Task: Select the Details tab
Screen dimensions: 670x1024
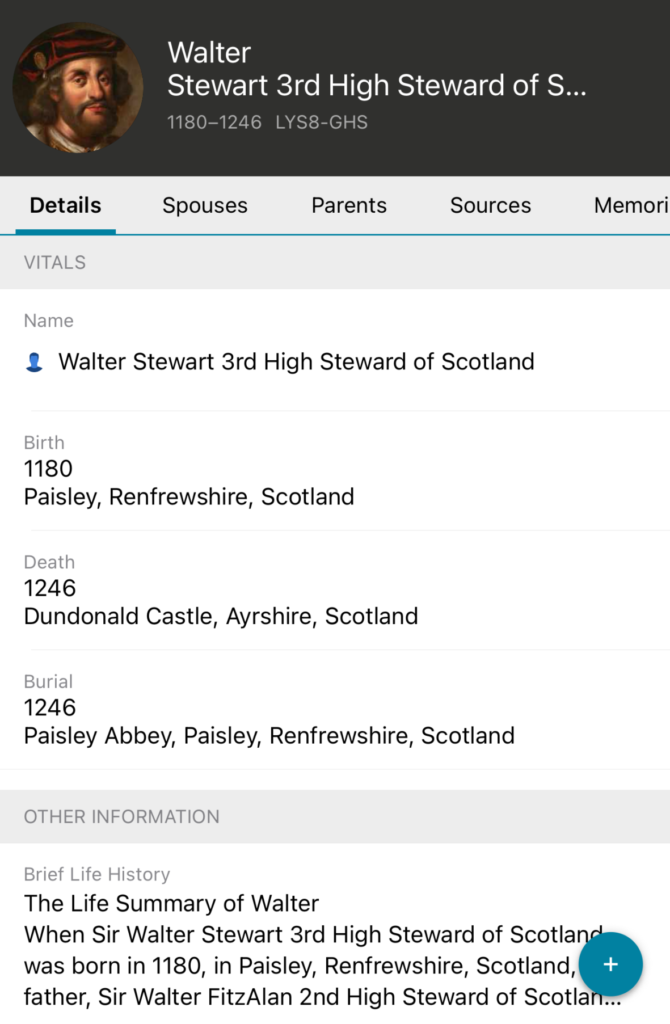Action: tap(65, 206)
